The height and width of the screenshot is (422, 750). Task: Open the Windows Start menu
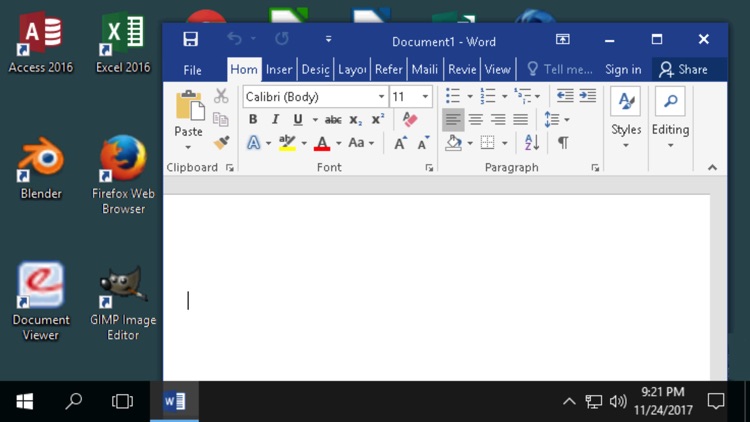pyautogui.click(x=25, y=401)
